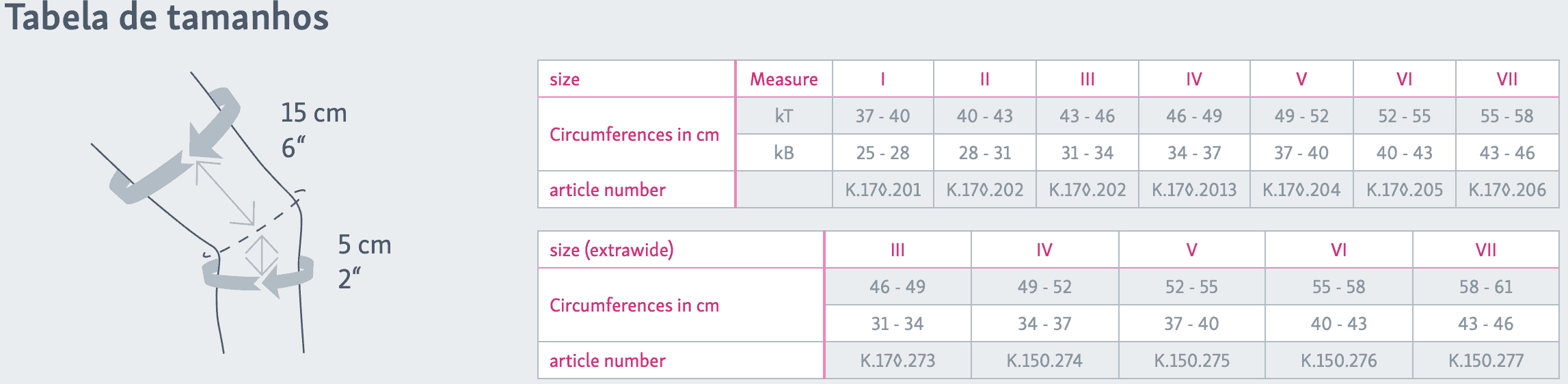This screenshot has height=384, width=1568.
Task: Click the extrawide Circumferences in cm label
Action: (634, 305)
